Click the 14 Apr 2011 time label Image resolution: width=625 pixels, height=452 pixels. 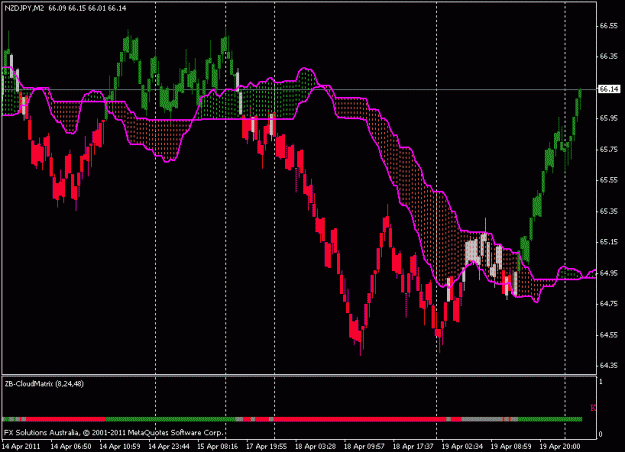[22, 446]
